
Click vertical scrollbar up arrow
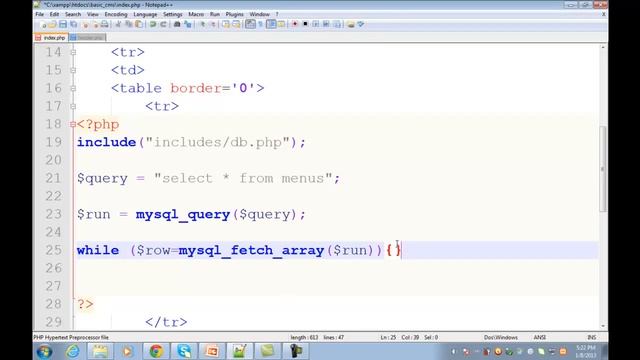pos(603,48)
